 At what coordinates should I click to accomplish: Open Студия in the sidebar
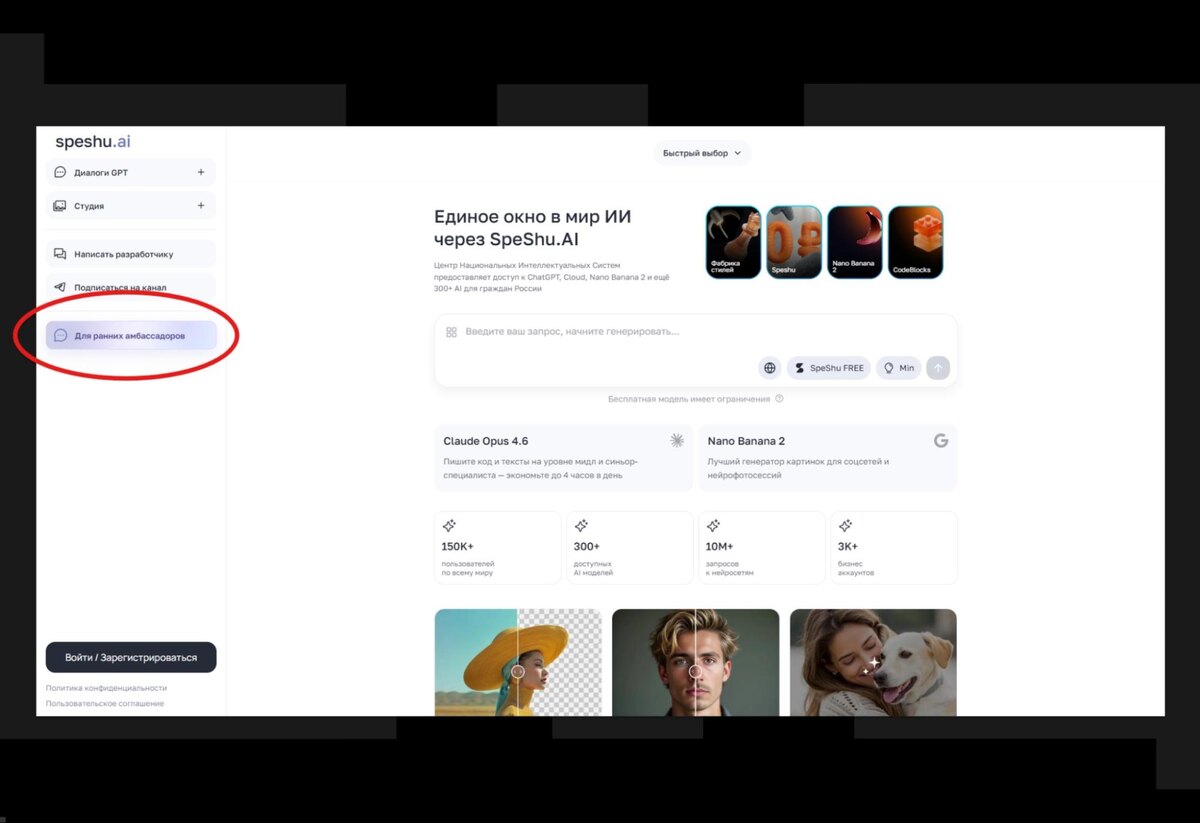[x=131, y=206]
